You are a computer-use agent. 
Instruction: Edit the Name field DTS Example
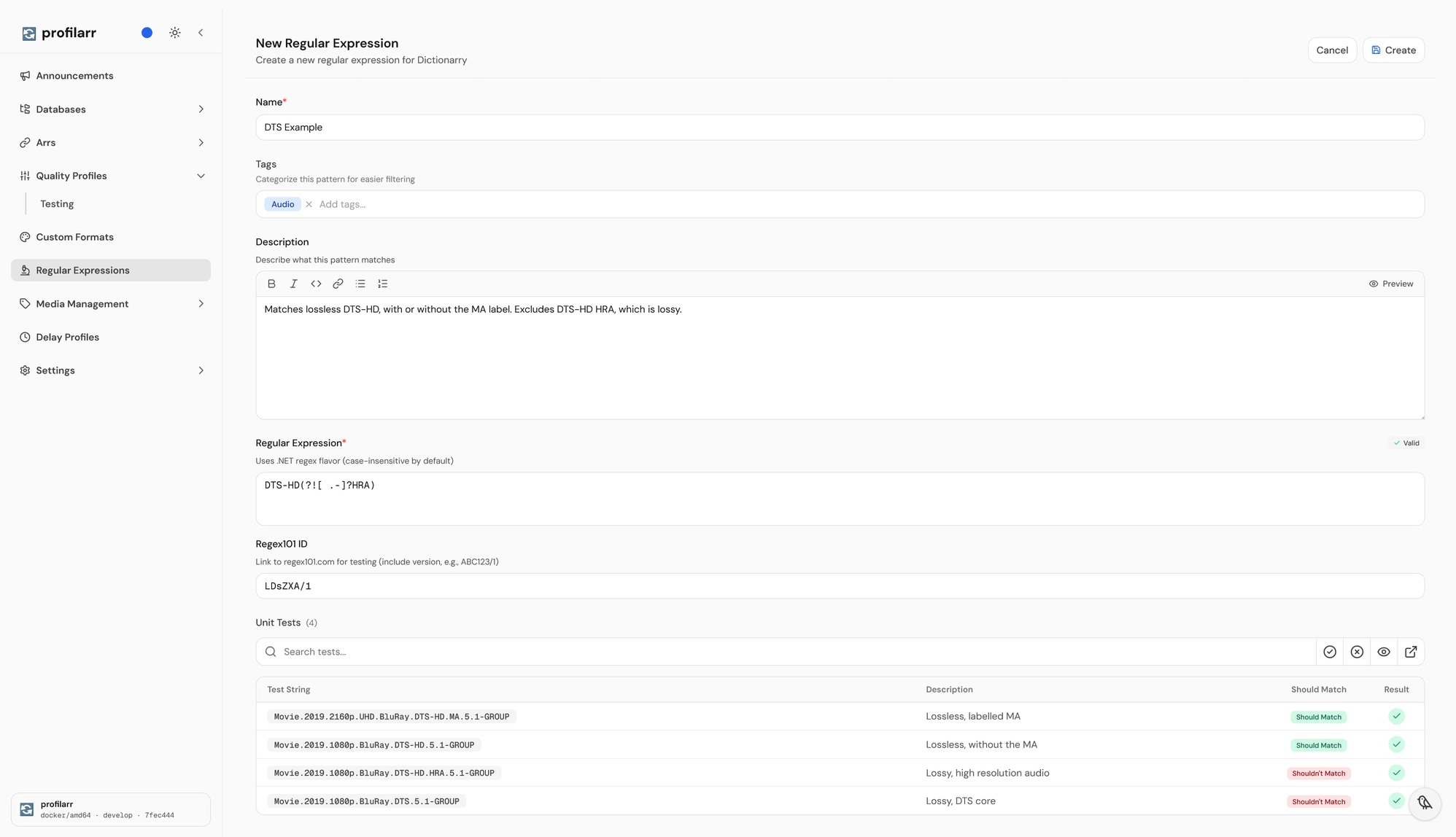coord(840,128)
